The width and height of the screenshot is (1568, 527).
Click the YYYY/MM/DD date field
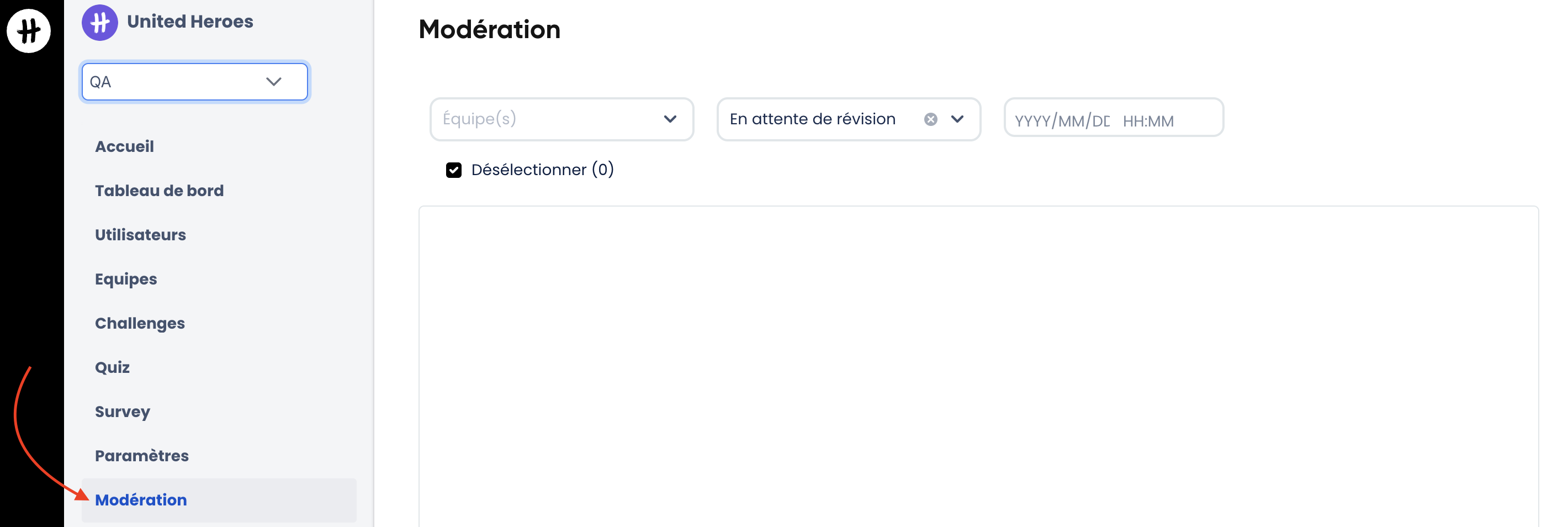tap(1063, 119)
